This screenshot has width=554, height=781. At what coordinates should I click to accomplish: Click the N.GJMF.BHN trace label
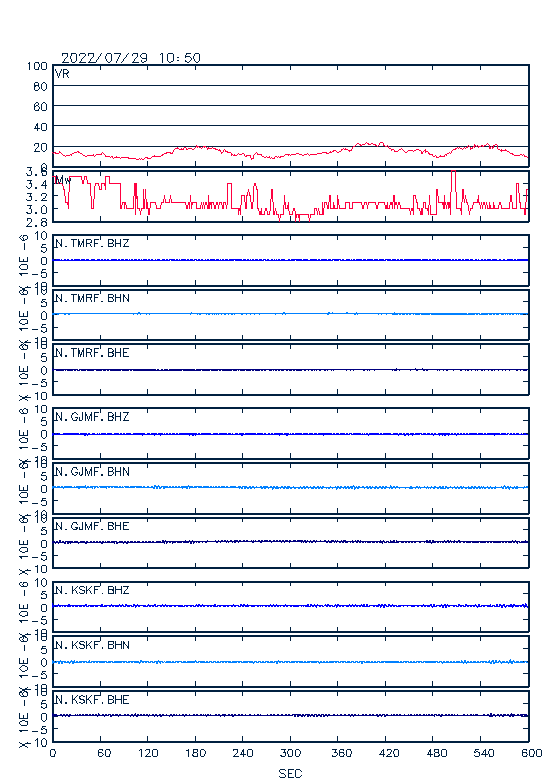pyautogui.click(x=92, y=471)
